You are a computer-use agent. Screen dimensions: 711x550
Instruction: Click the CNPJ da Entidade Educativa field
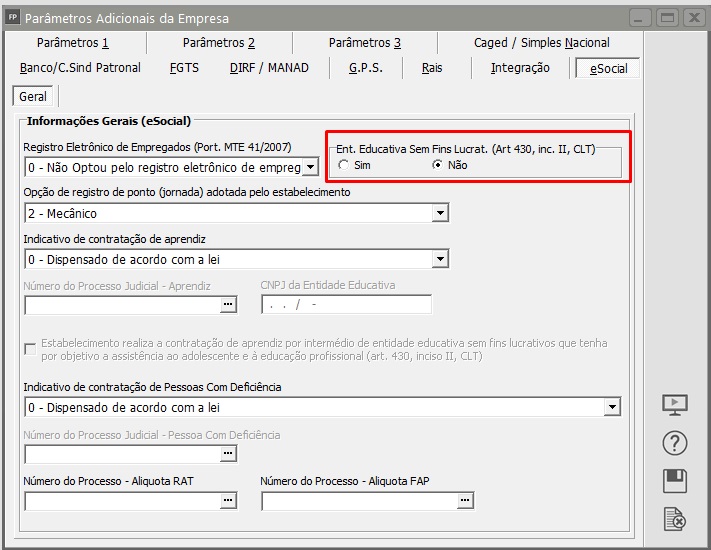click(x=346, y=304)
